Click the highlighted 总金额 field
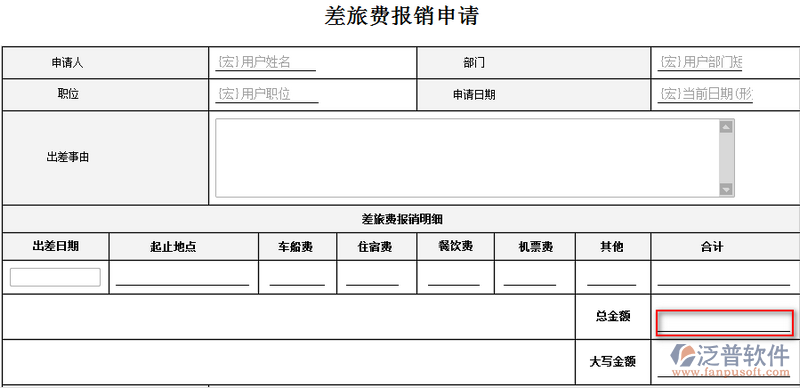 click(724, 323)
